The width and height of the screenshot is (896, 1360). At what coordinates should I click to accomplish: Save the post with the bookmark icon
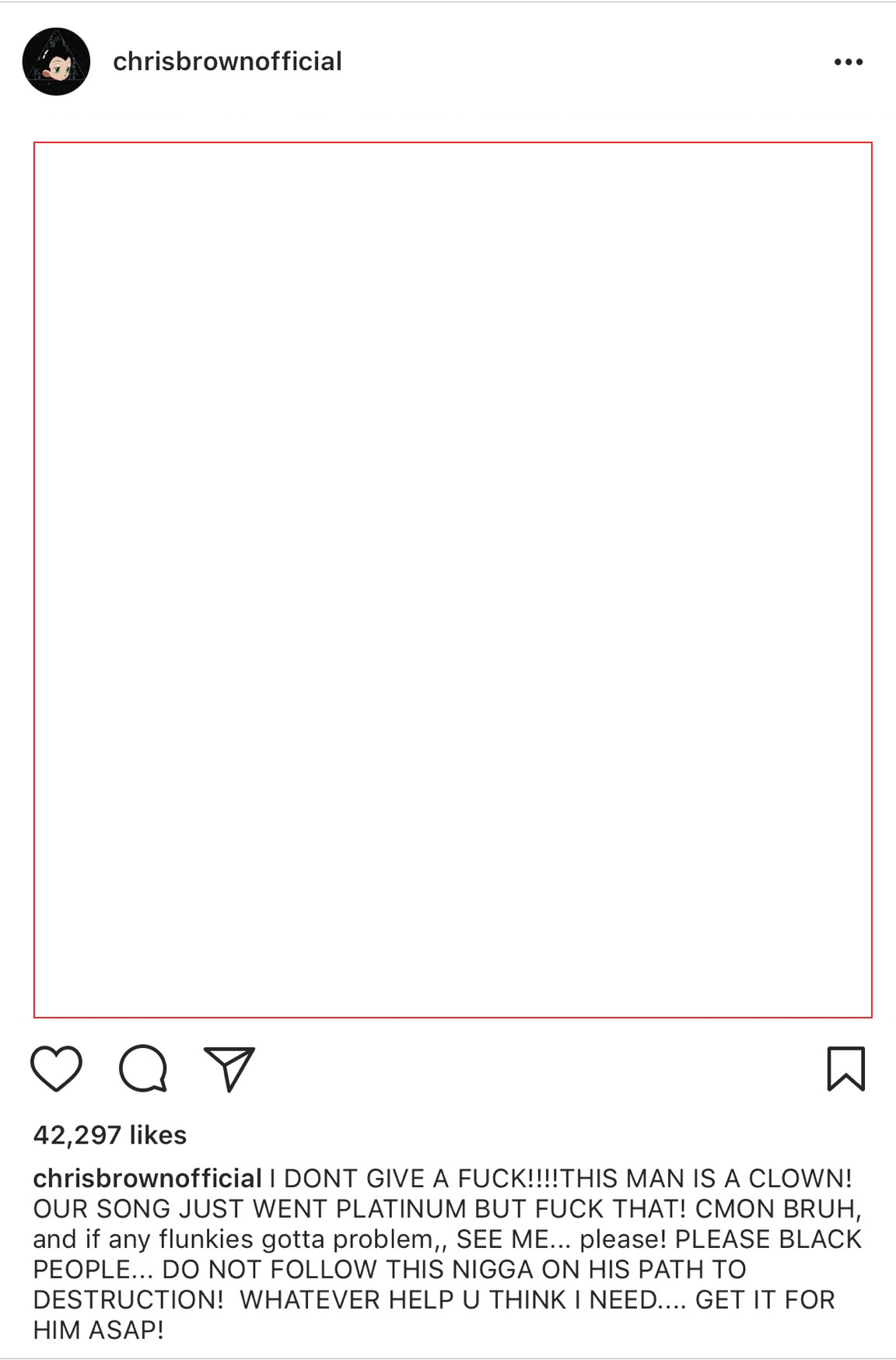click(845, 1068)
